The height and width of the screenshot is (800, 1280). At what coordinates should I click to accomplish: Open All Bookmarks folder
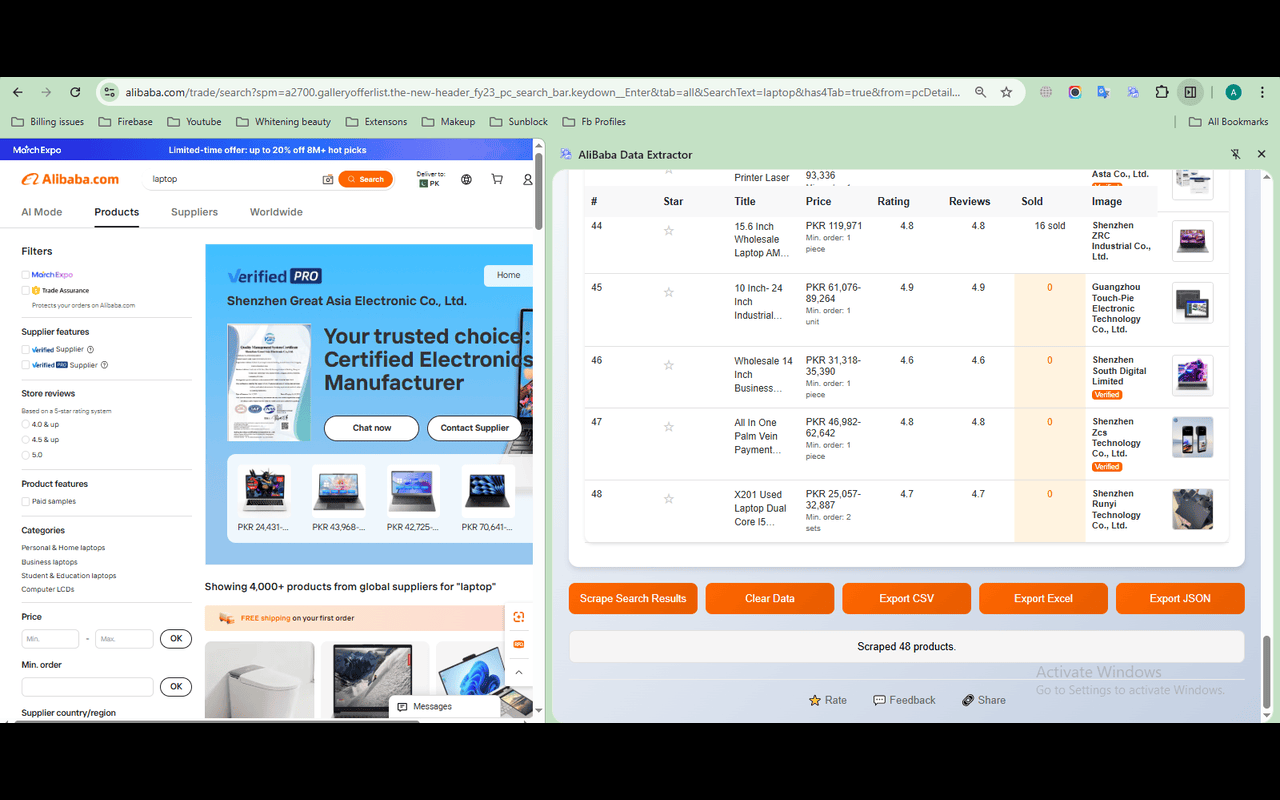1228,122
